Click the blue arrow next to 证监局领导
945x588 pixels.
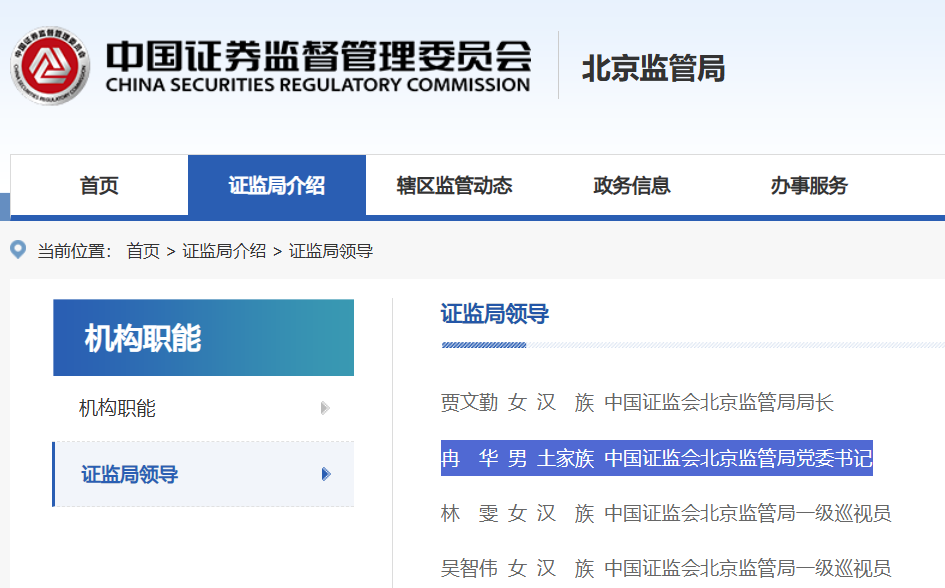326,474
